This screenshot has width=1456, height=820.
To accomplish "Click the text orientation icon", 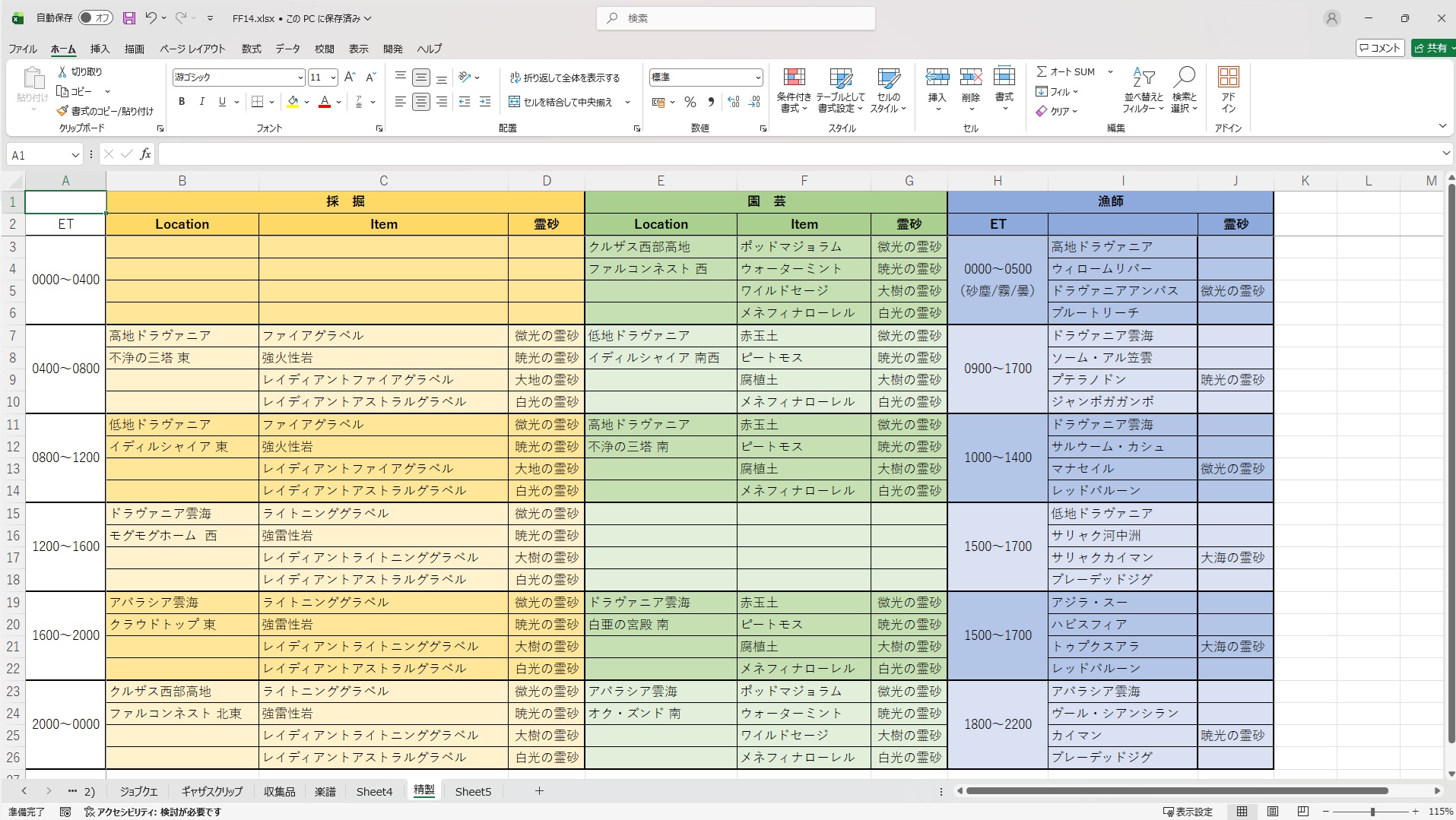I will (465, 77).
